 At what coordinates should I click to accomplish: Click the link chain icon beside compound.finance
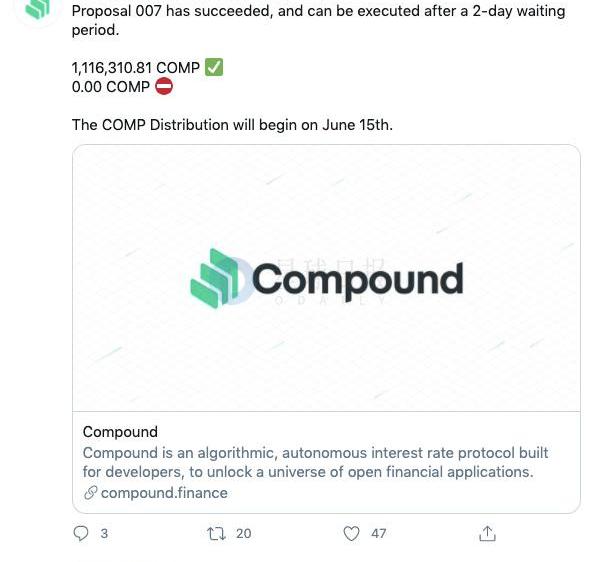pyautogui.click(x=91, y=493)
